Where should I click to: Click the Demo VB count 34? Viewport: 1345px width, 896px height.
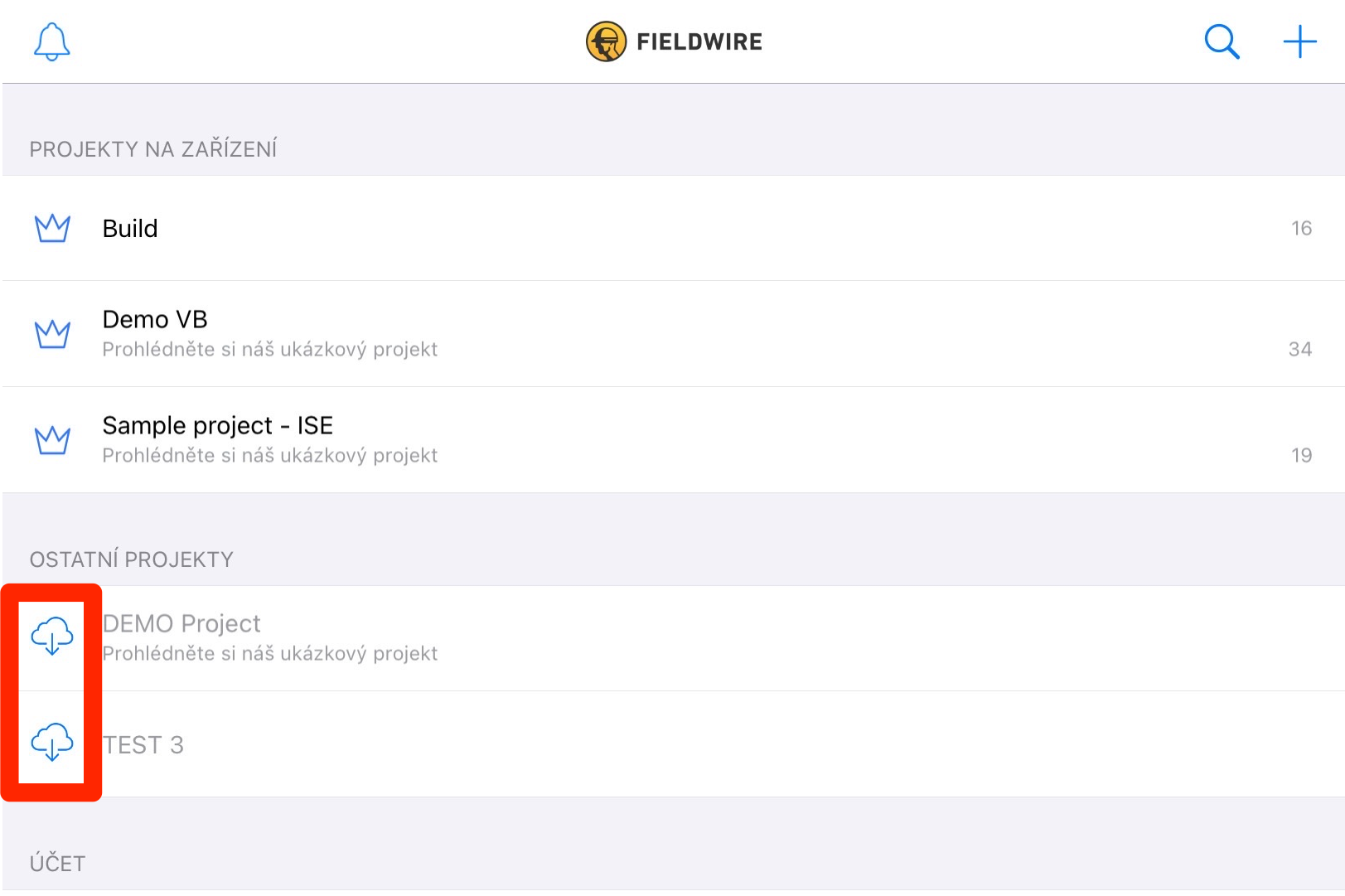1299,349
